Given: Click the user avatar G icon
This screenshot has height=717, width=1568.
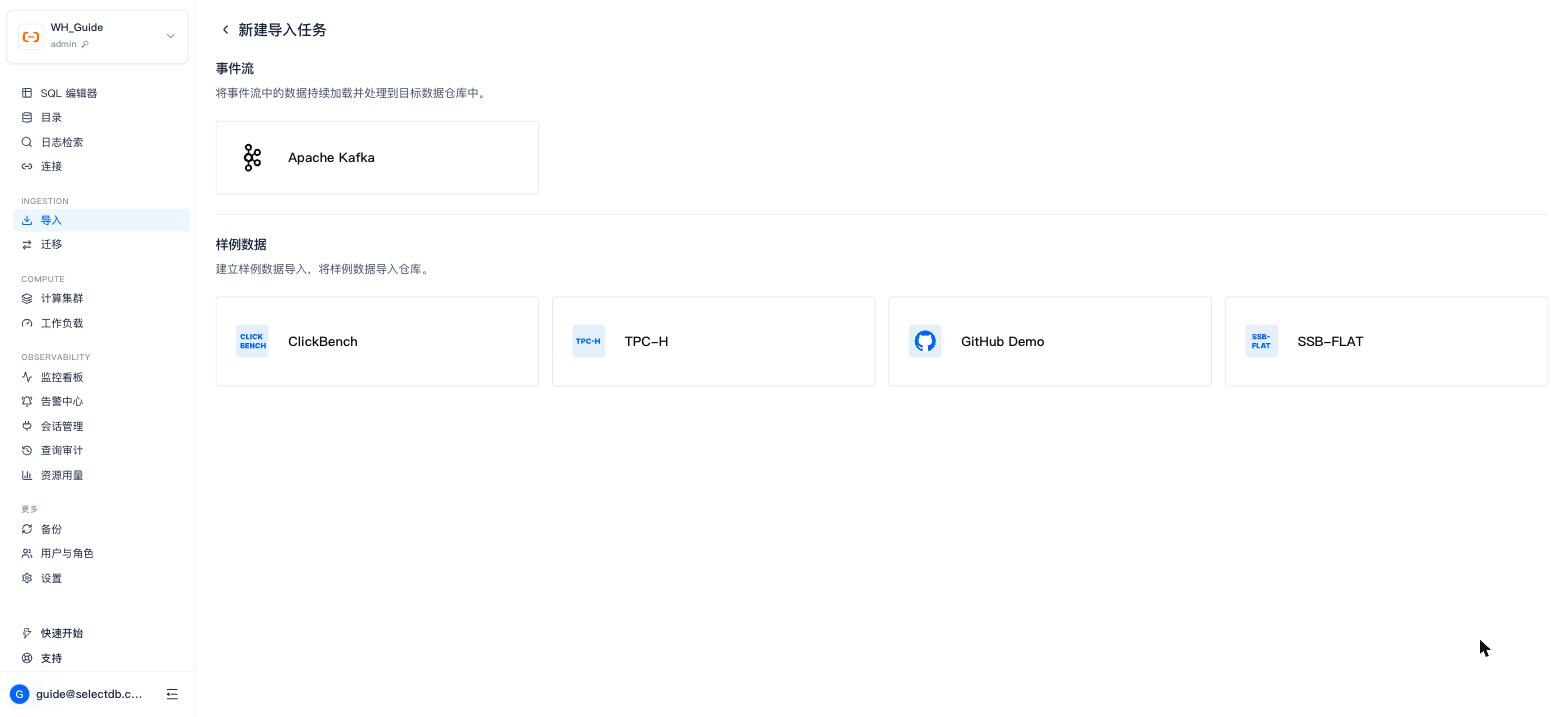Looking at the screenshot, I should pyautogui.click(x=19, y=694).
